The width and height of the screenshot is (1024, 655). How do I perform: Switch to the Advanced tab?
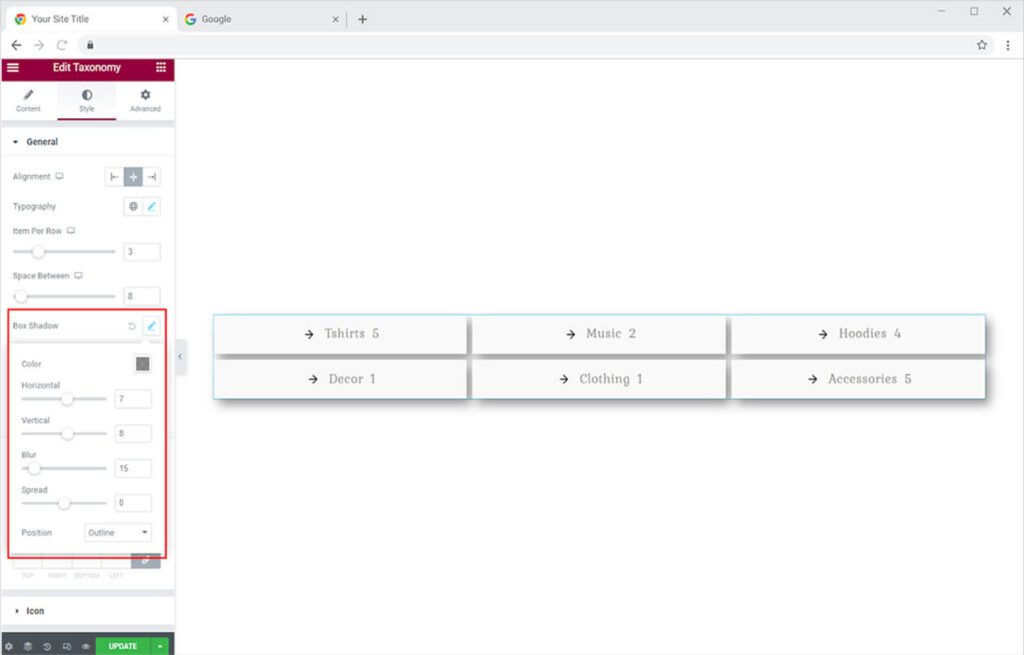(x=145, y=100)
